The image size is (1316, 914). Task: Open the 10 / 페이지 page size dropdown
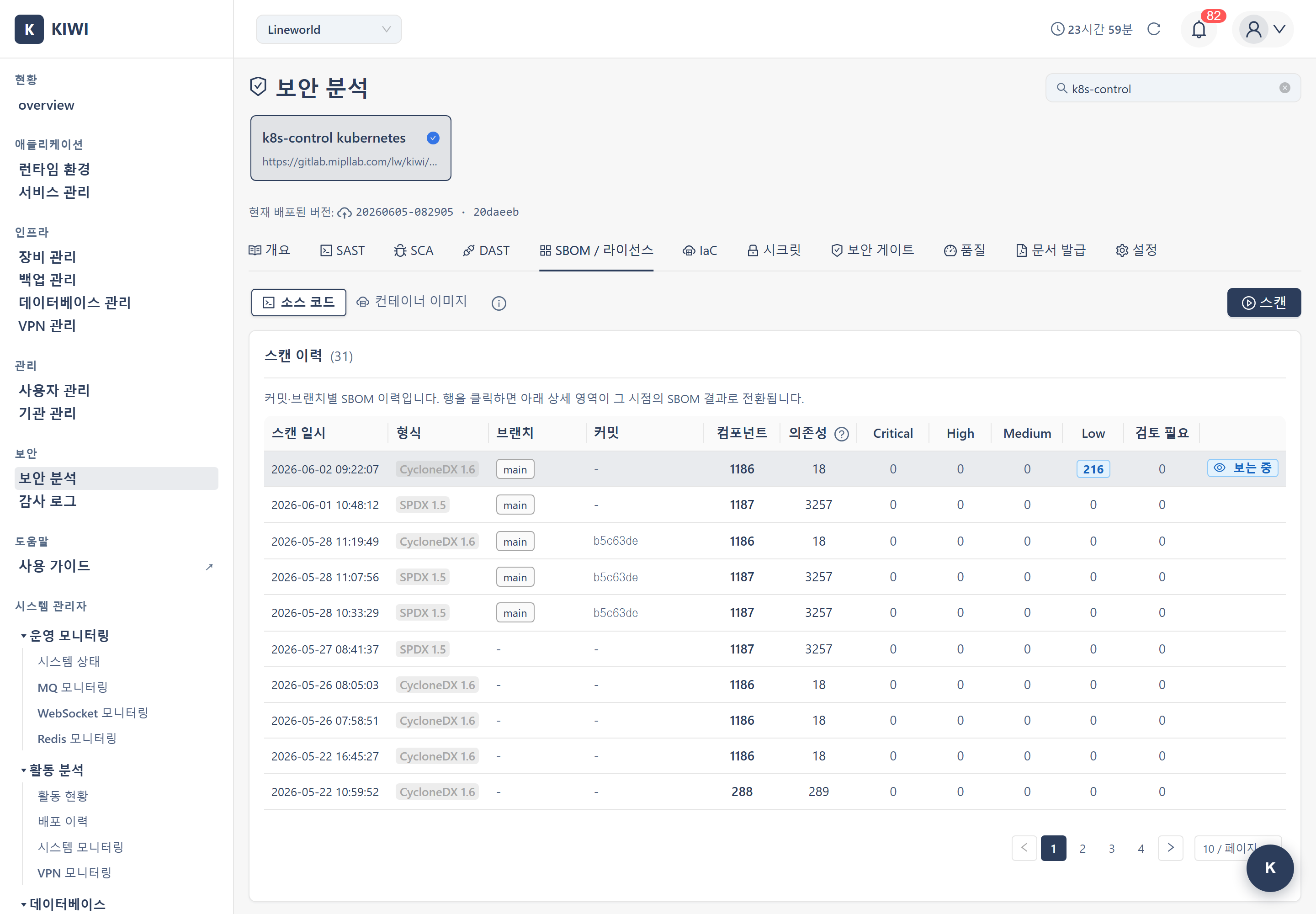pyautogui.click(x=1237, y=848)
